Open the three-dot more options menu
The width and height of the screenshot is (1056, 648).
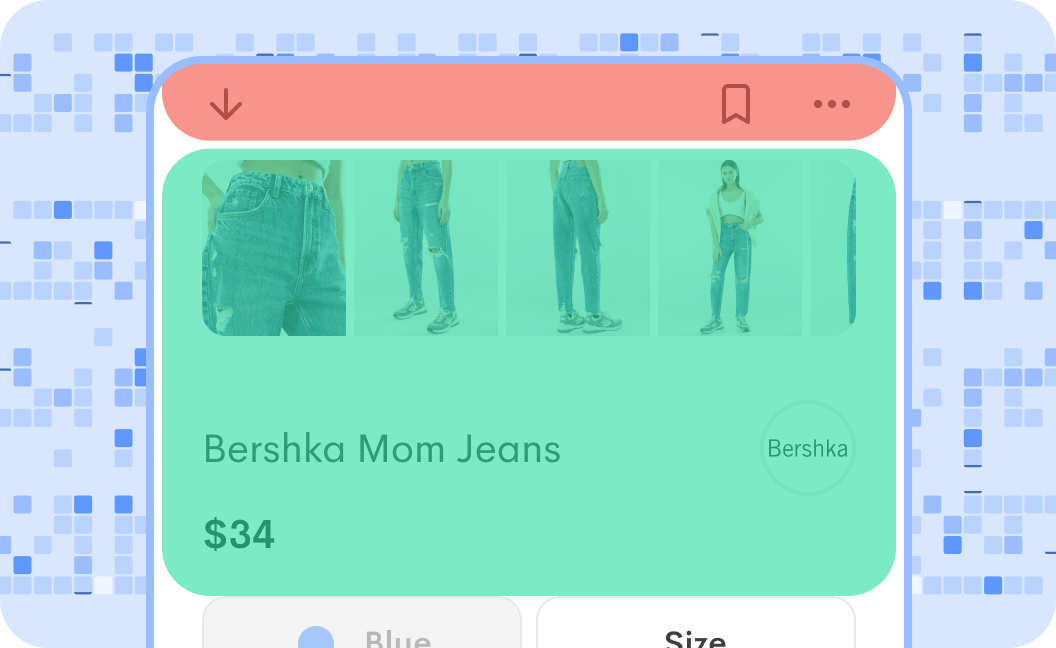(x=832, y=104)
